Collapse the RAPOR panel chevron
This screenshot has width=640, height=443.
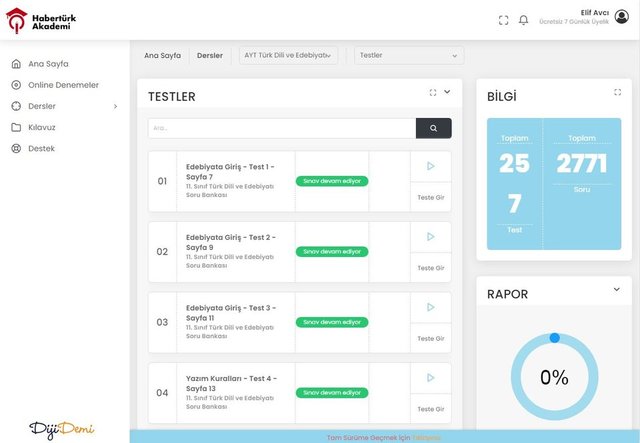pos(616,290)
